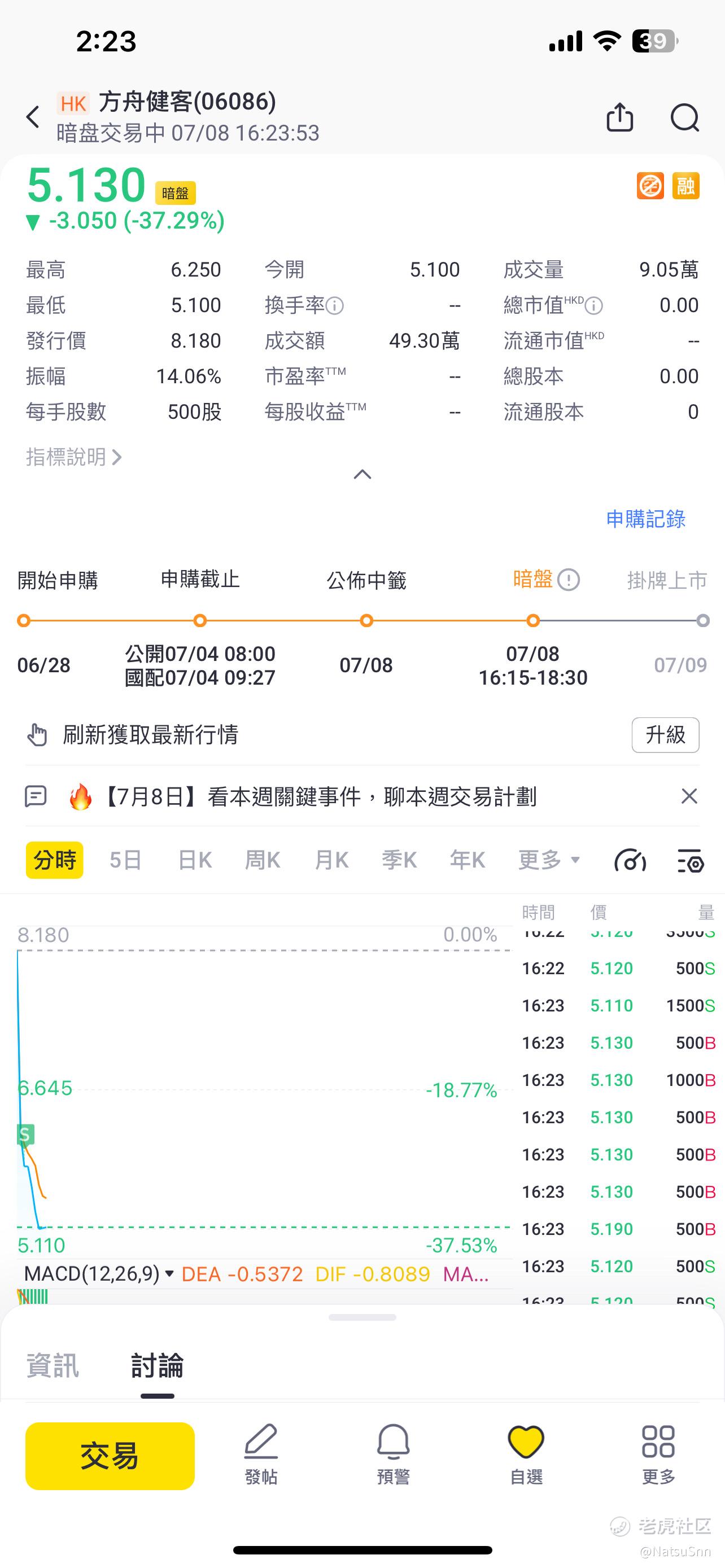Tap the 發行價 8.180 value
The image size is (725, 1568).
[195, 341]
